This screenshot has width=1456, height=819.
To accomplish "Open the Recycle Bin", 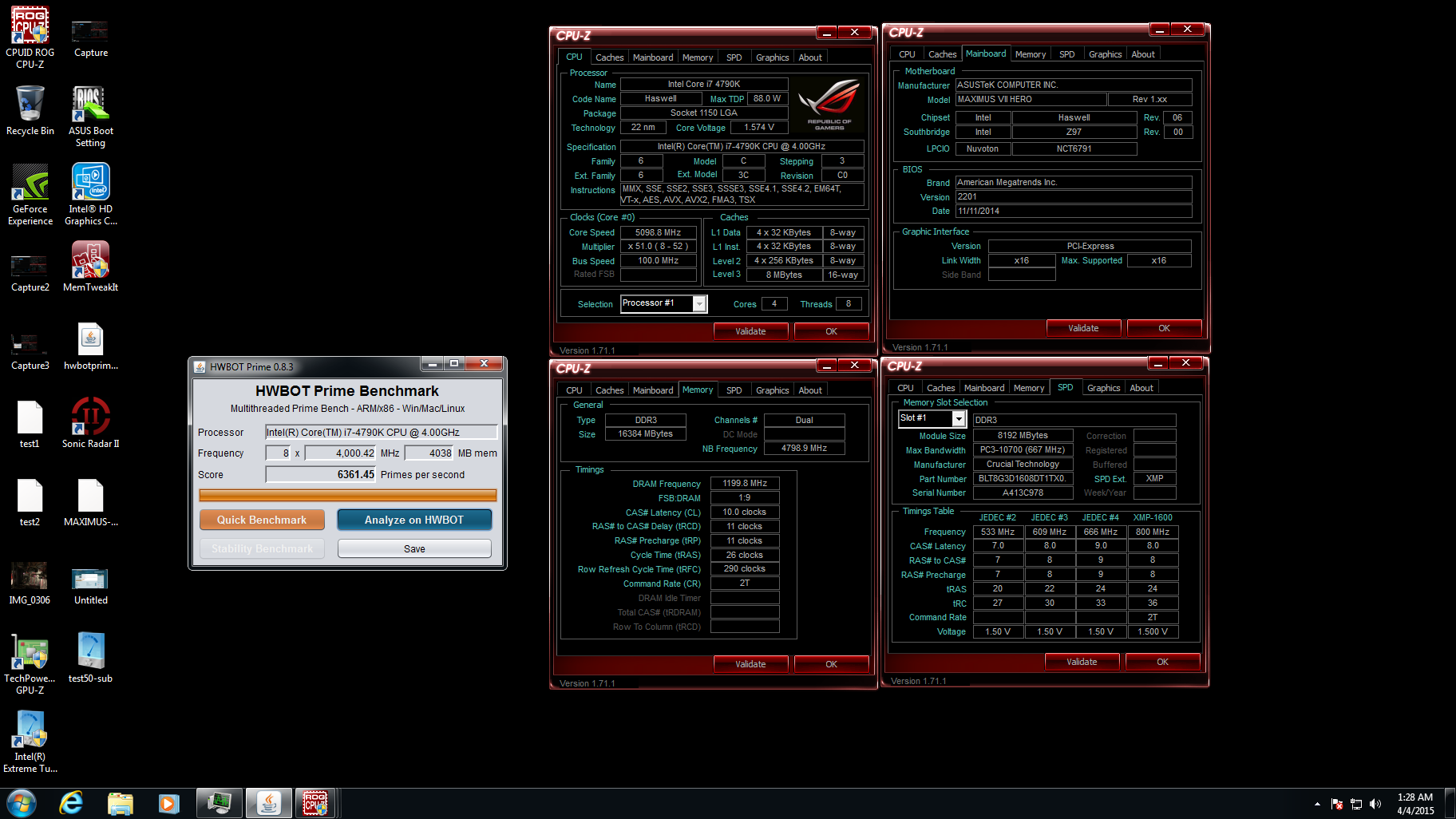I will [x=30, y=111].
